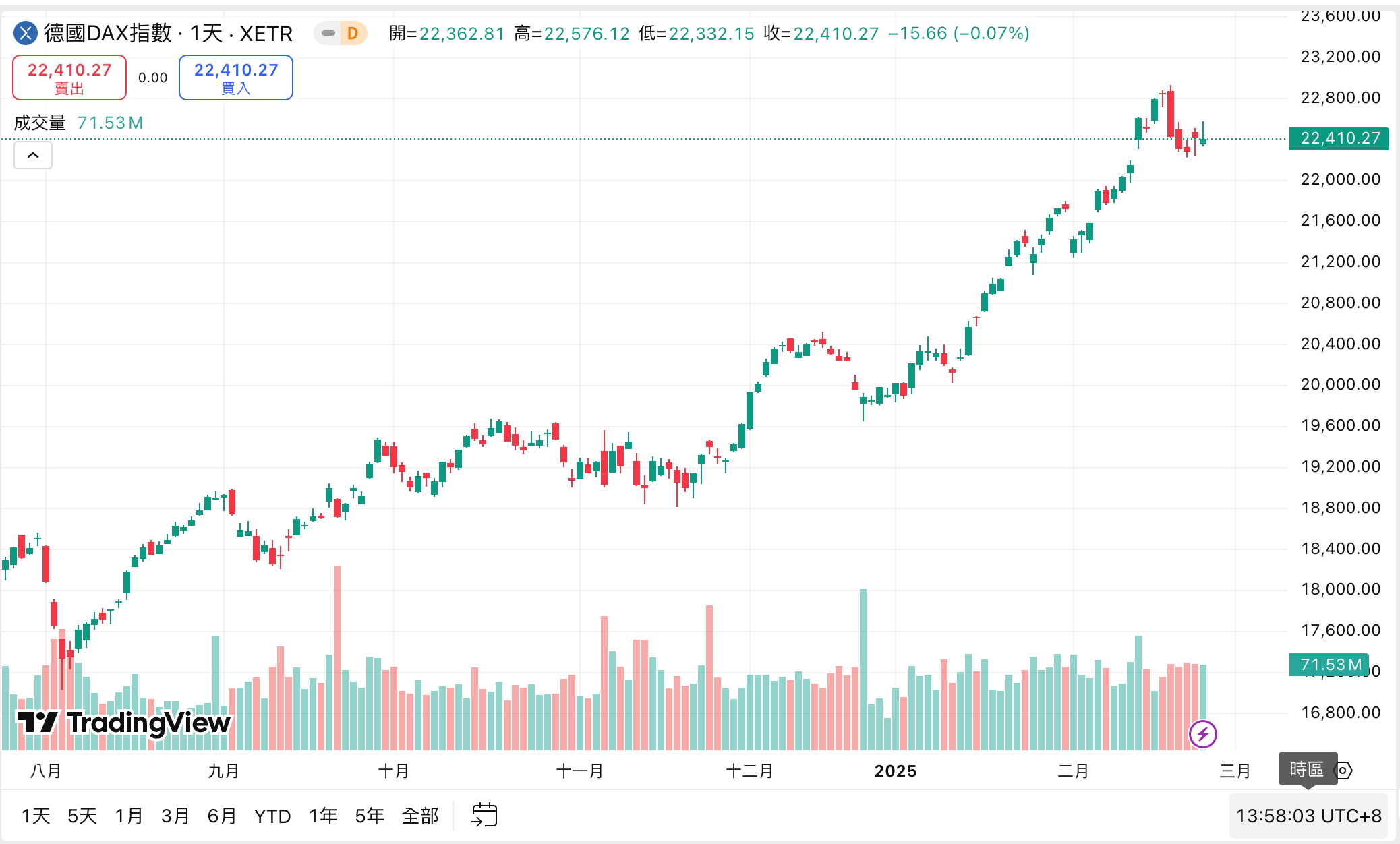Click the 低=22,332.15 low value

click(x=696, y=33)
